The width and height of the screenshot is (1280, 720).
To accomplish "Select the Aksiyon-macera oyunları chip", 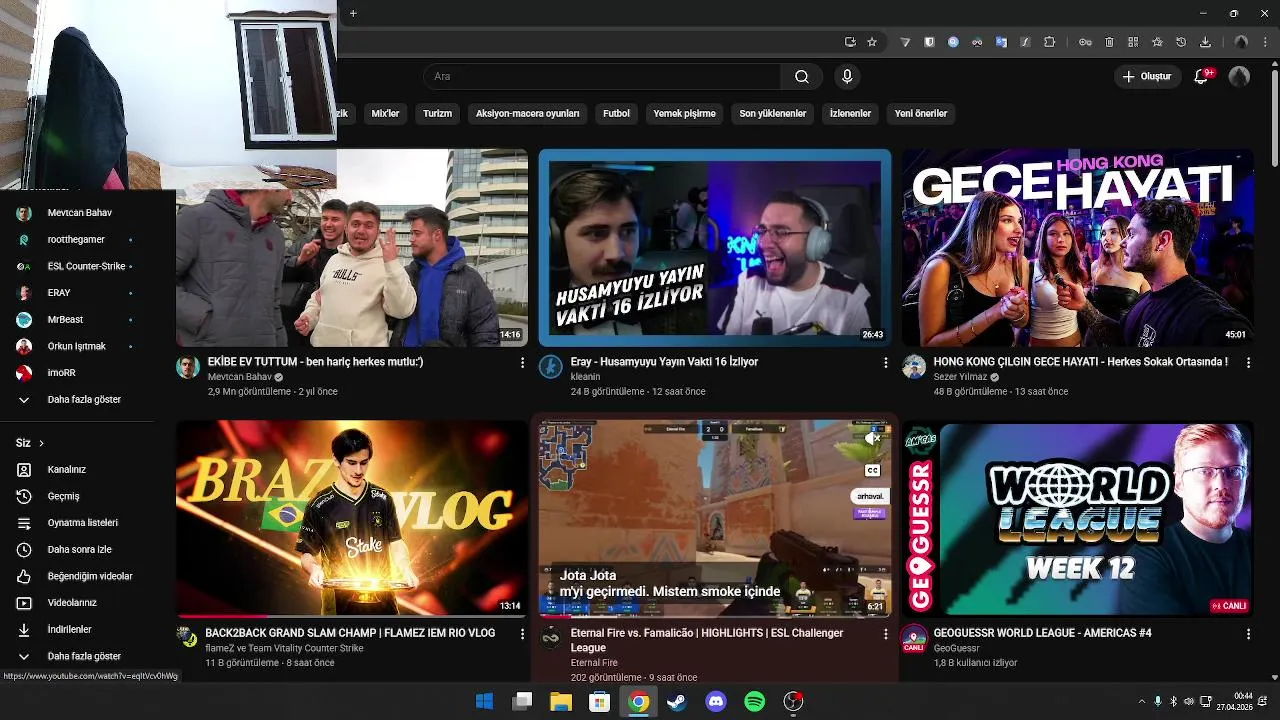I will click(527, 114).
